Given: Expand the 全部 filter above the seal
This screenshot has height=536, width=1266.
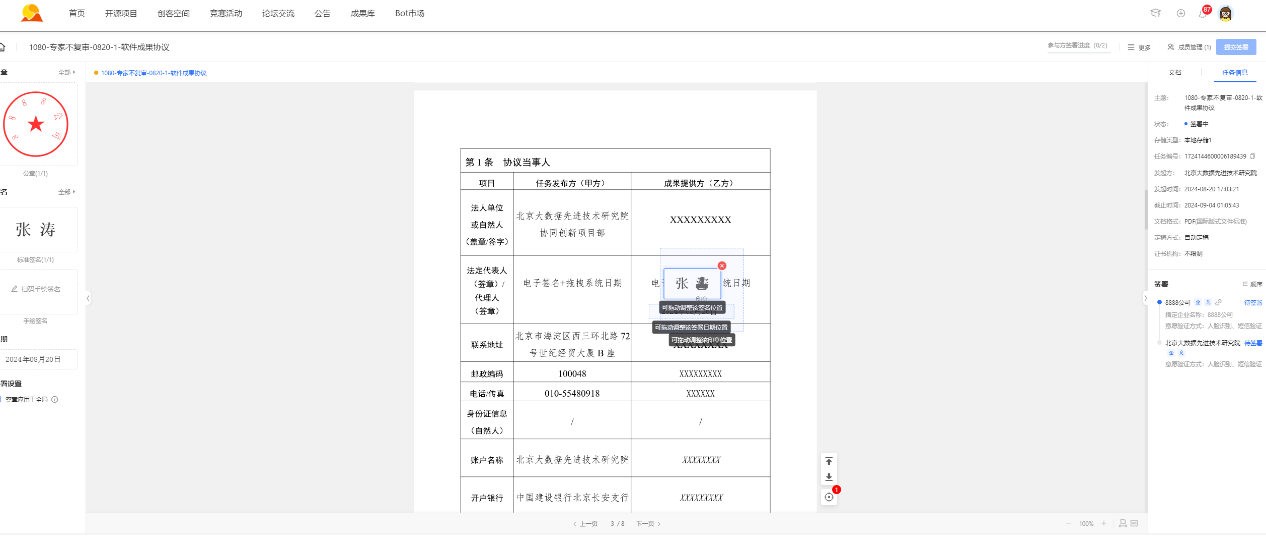Looking at the screenshot, I should tap(65, 73).
